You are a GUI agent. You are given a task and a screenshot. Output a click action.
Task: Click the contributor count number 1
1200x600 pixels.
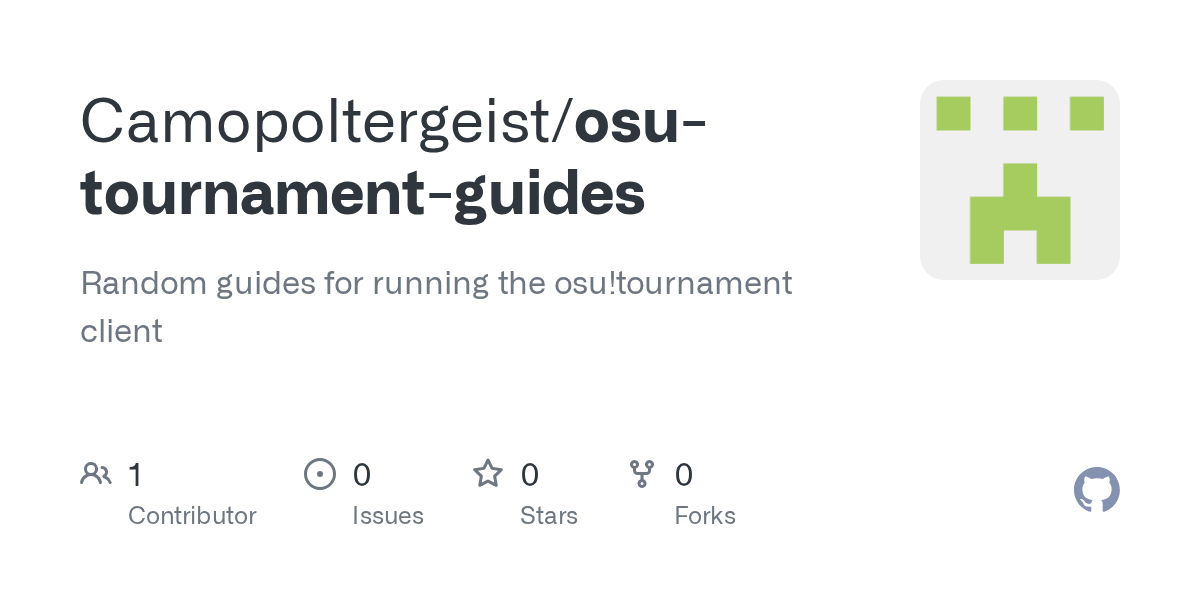pyautogui.click(x=135, y=474)
